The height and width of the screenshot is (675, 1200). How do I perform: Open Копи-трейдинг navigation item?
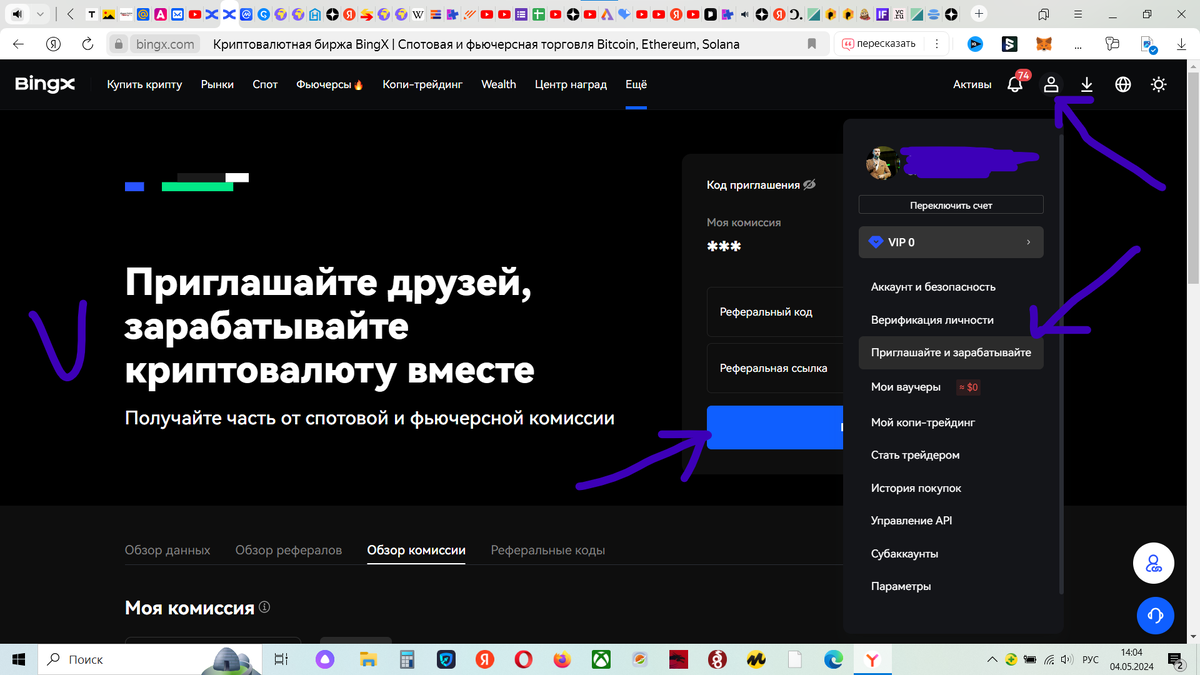tap(422, 84)
